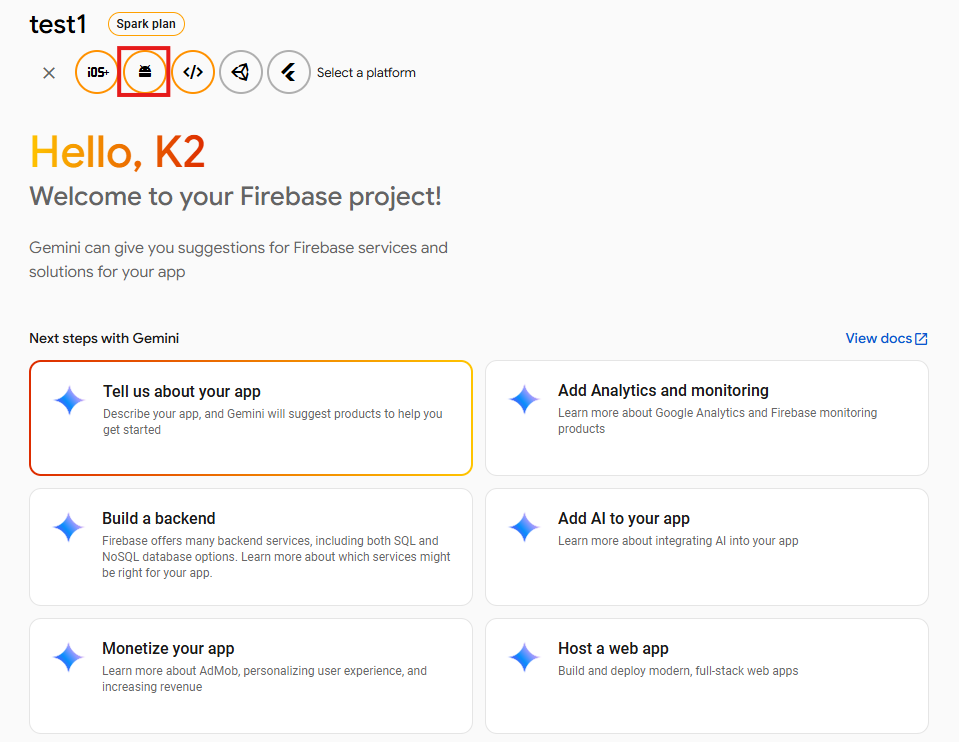Open the View docs link
This screenshot has height=742, width=959.
click(x=878, y=338)
